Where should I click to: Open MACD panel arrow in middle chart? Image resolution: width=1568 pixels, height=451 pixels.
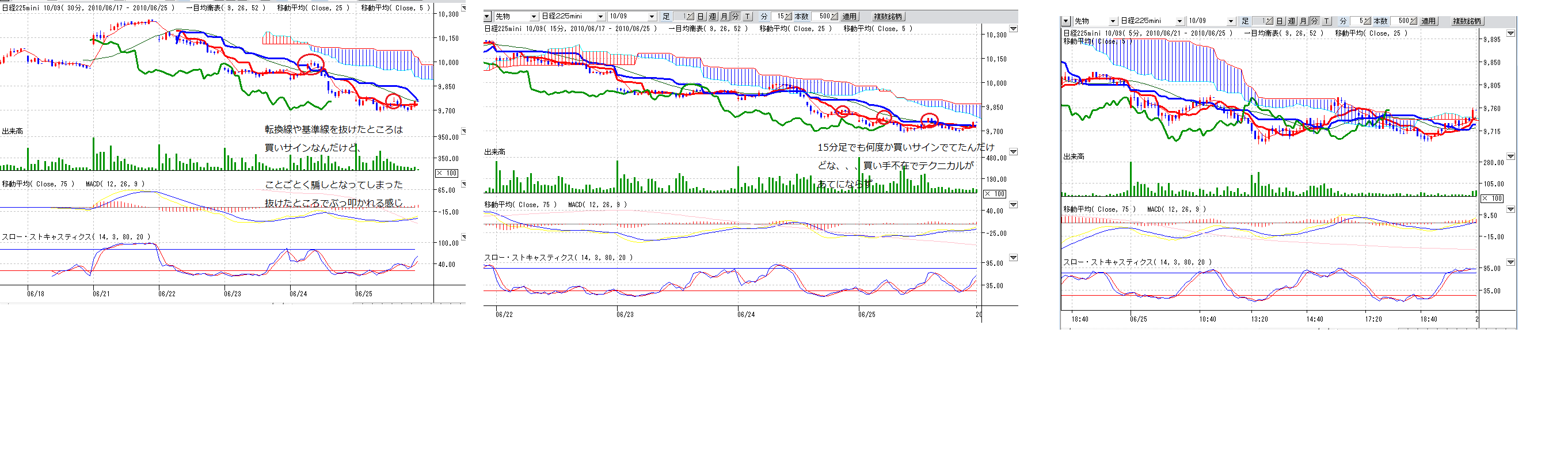tap(1014, 204)
